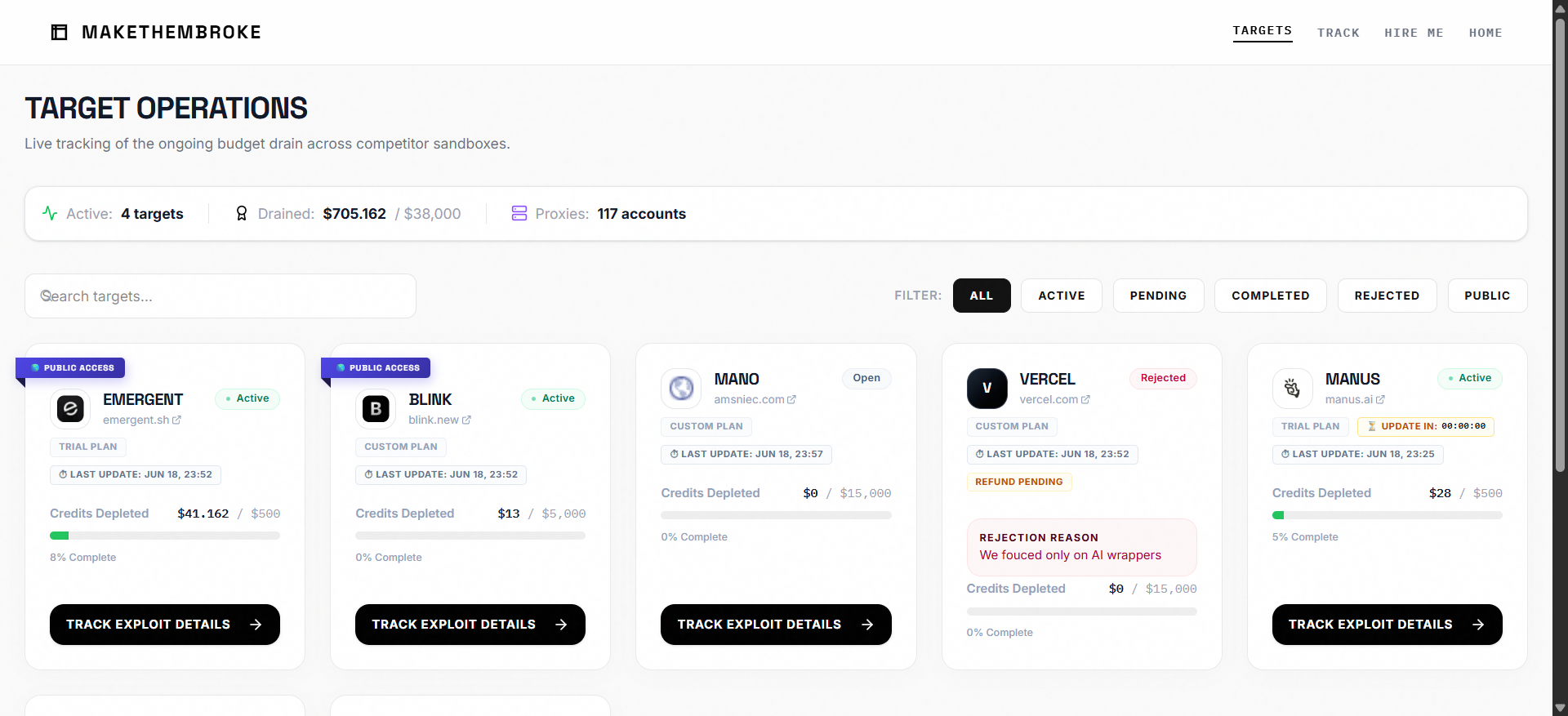Filter targets by Pending

click(x=1158, y=296)
